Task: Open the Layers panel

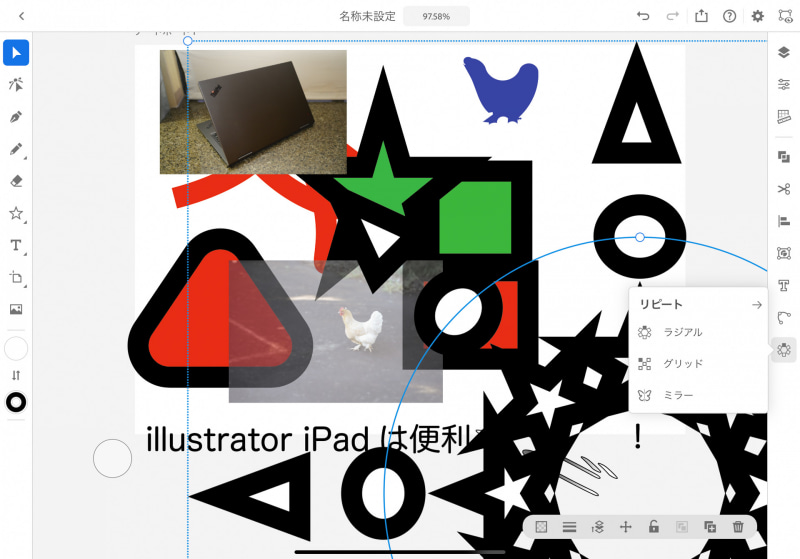Action: (784, 53)
